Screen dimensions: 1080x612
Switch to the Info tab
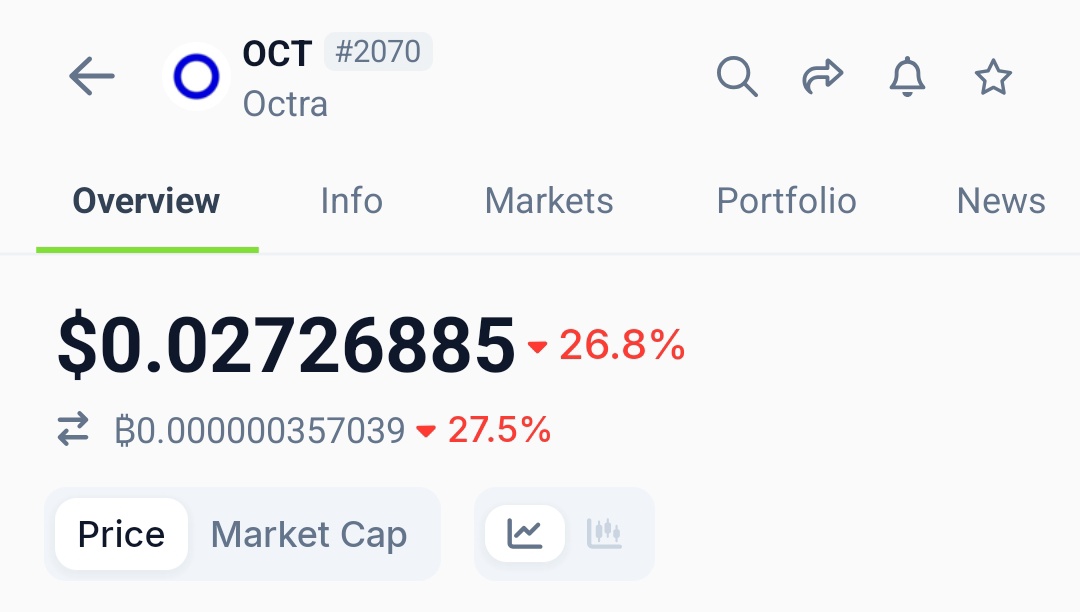click(351, 201)
